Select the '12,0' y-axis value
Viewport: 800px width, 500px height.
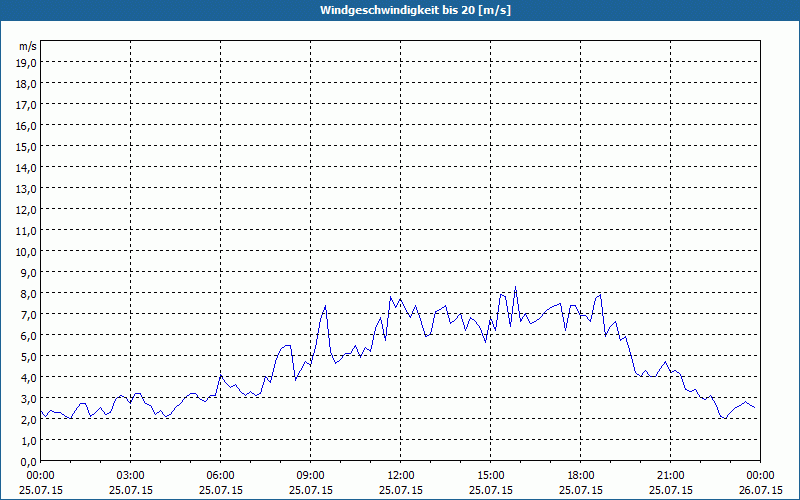(x=28, y=210)
